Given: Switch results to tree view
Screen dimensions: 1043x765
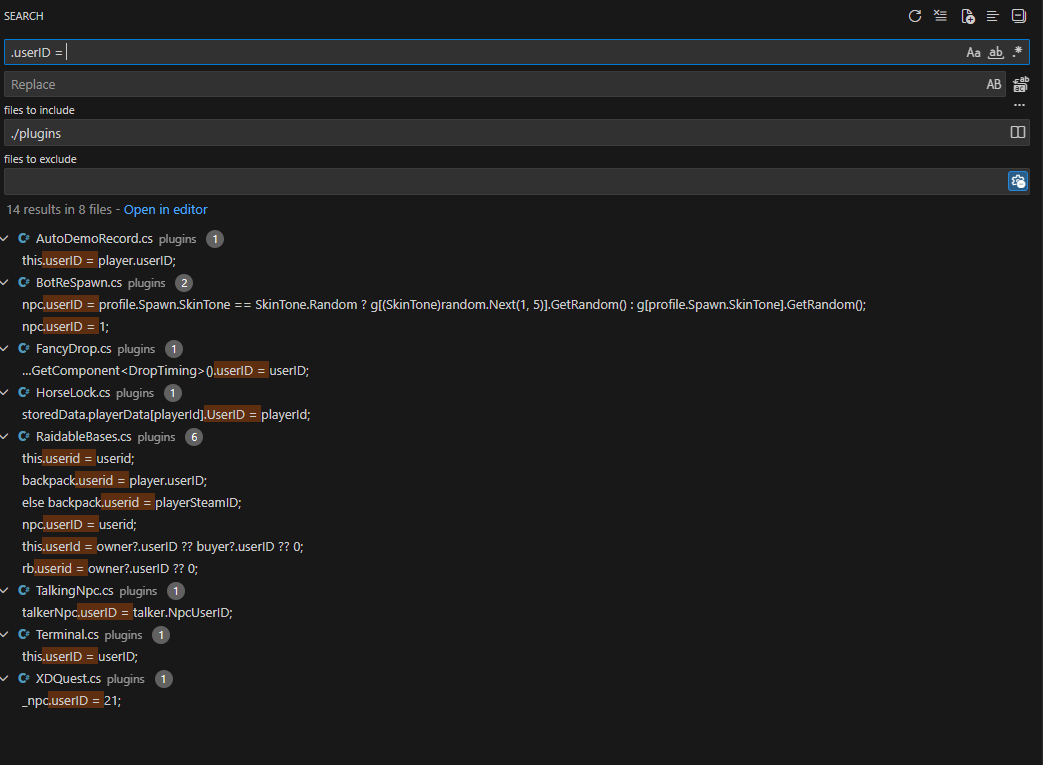Looking at the screenshot, I should click(993, 16).
